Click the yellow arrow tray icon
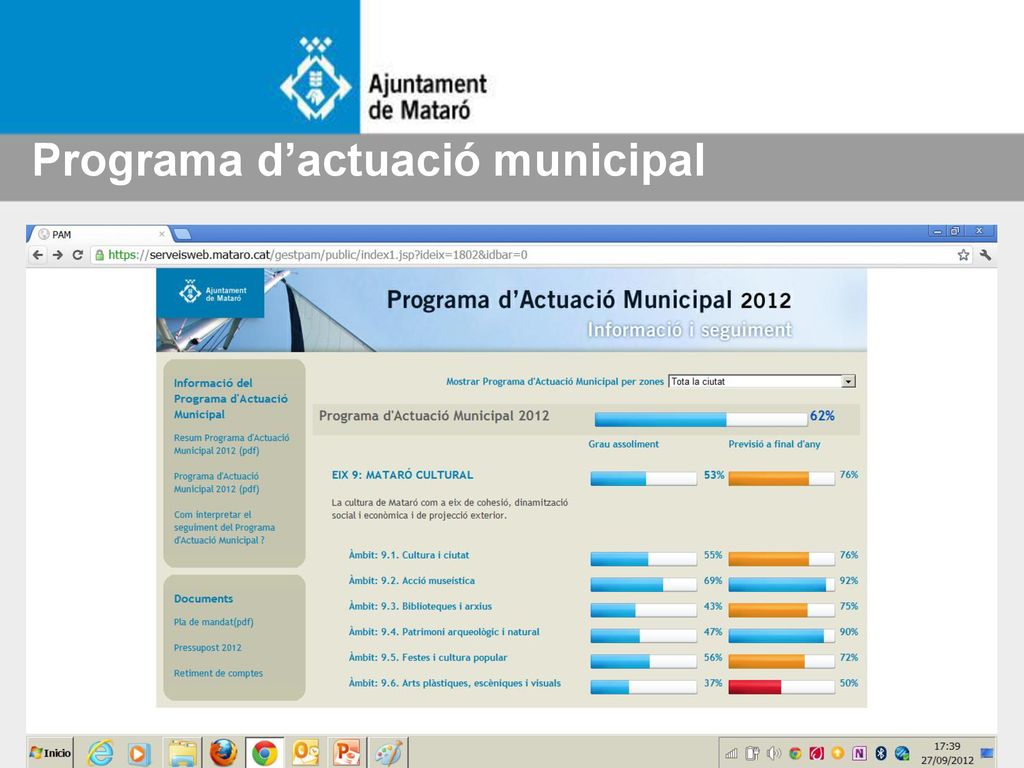This screenshot has height=768, width=1024. coord(838,754)
